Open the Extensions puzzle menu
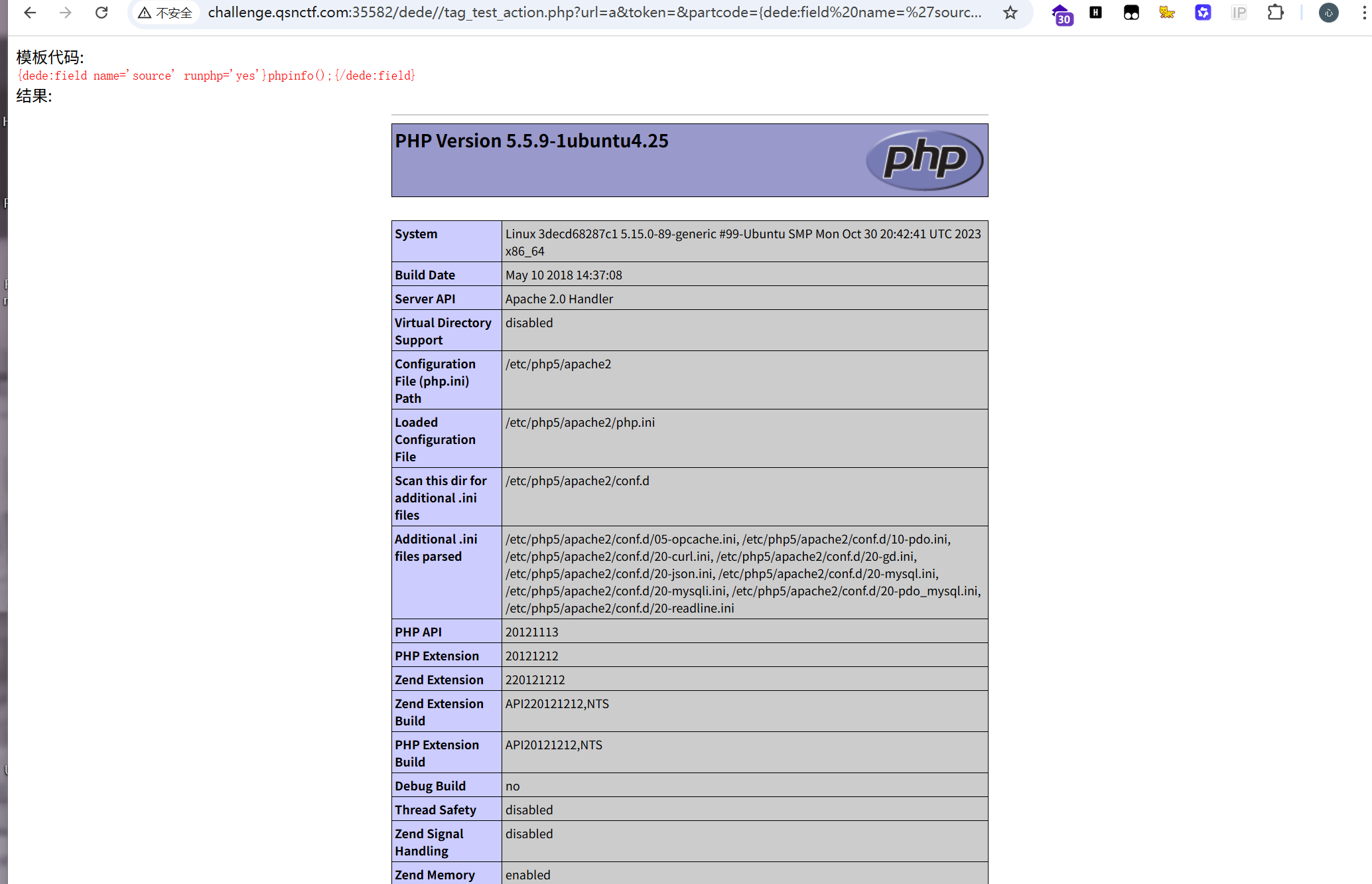This screenshot has width=1372, height=884. (1275, 13)
